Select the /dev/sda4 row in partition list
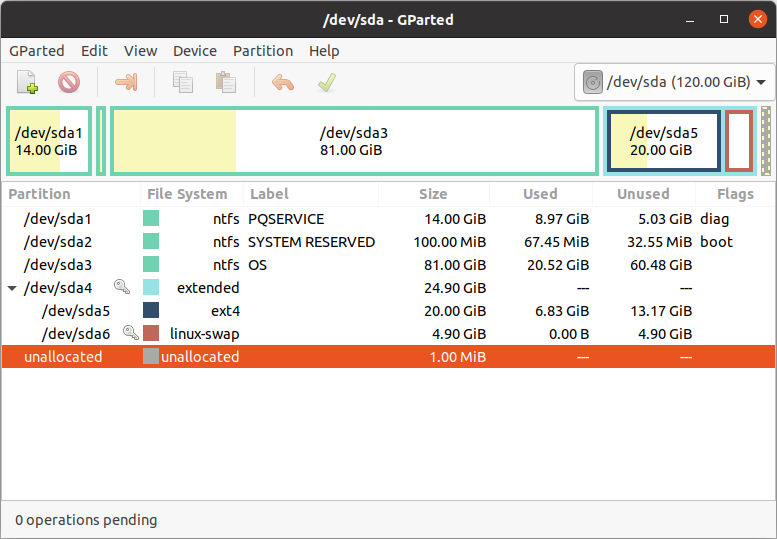Screen dimensions: 777x539 point(388,287)
